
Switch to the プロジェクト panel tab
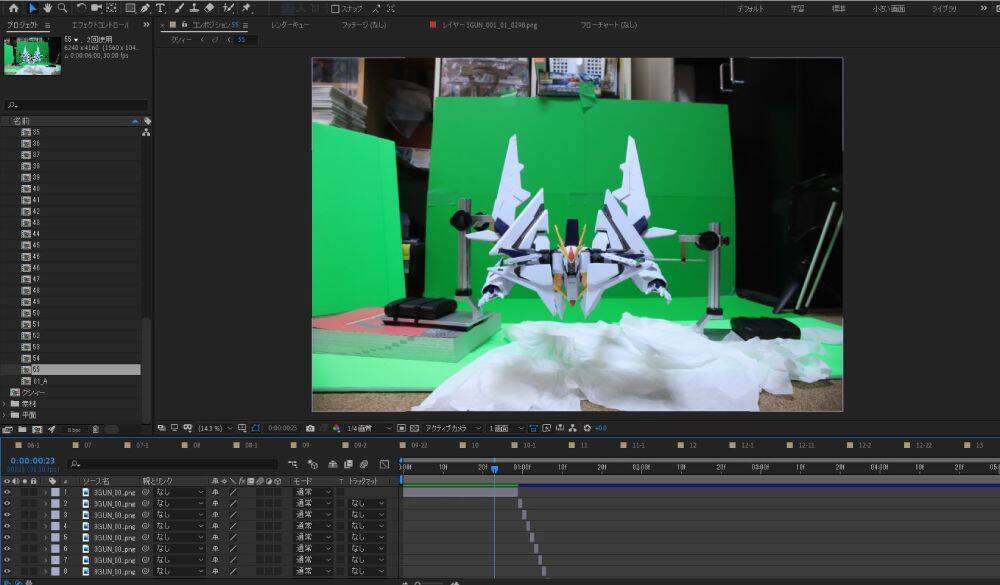click(x=23, y=25)
